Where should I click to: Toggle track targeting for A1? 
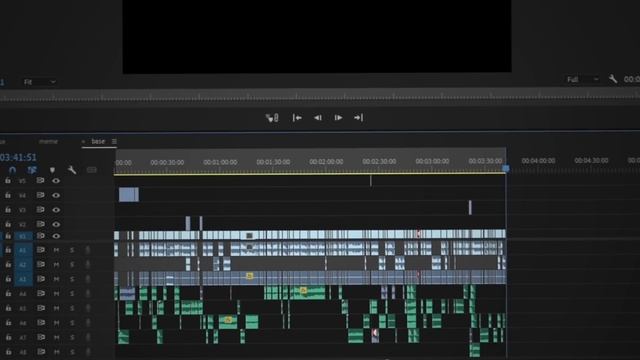[23, 250]
